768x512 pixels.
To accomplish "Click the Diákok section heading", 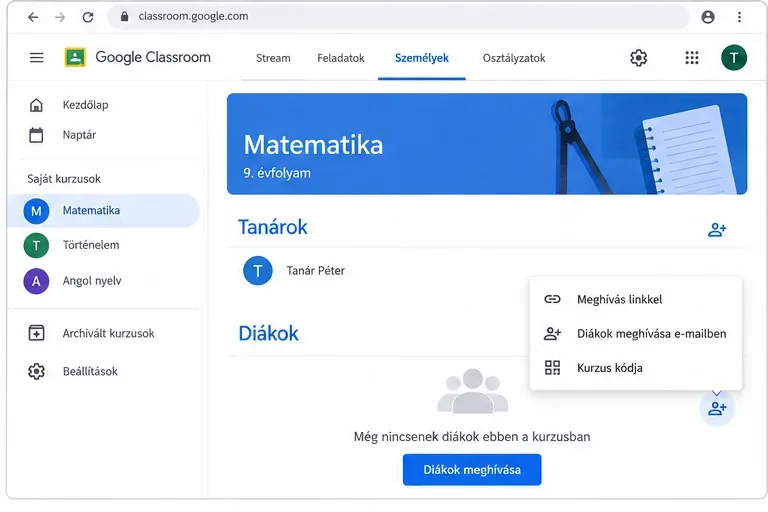I will (x=268, y=334).
